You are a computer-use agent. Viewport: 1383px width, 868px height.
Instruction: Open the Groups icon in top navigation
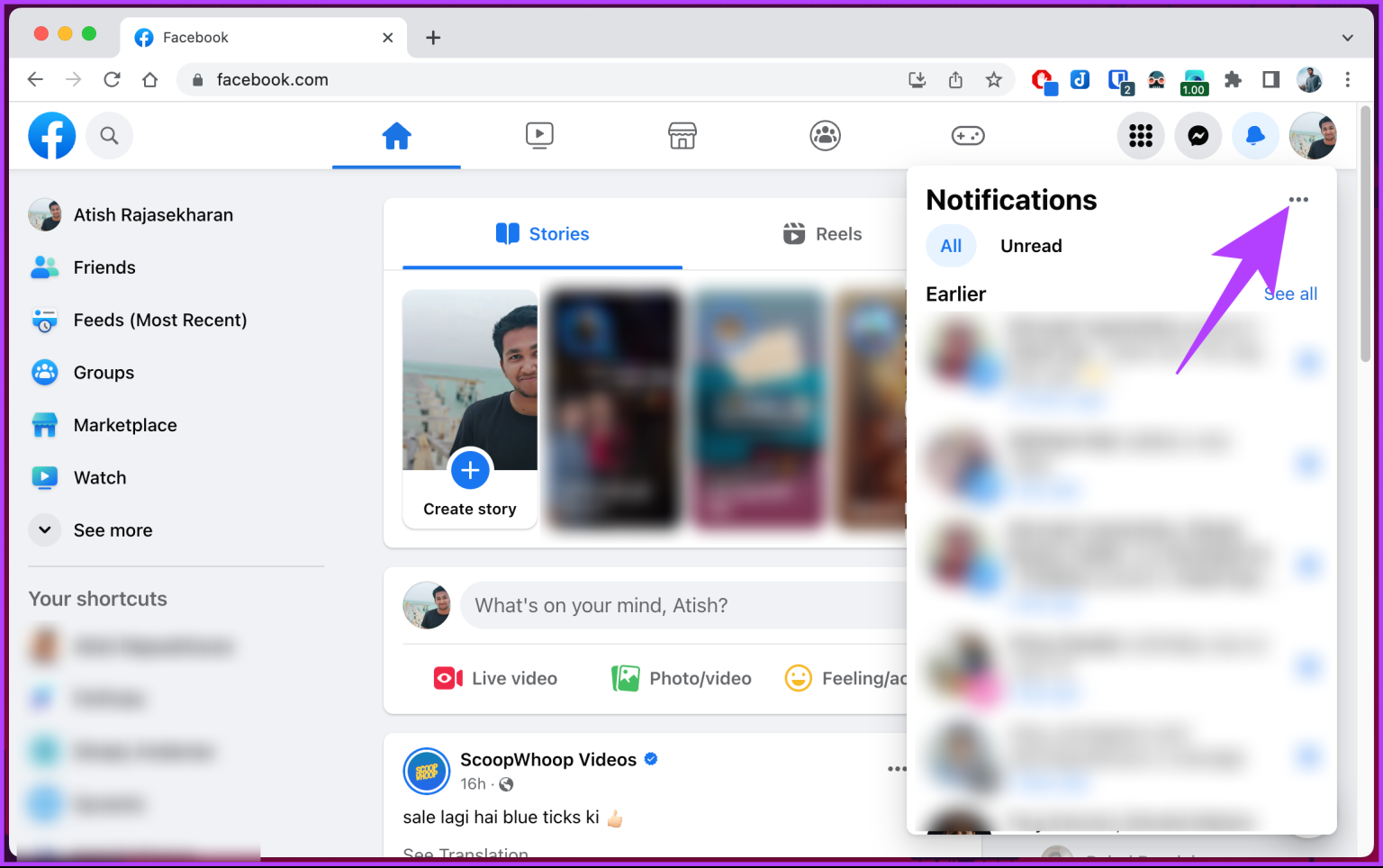pos(825,135)
